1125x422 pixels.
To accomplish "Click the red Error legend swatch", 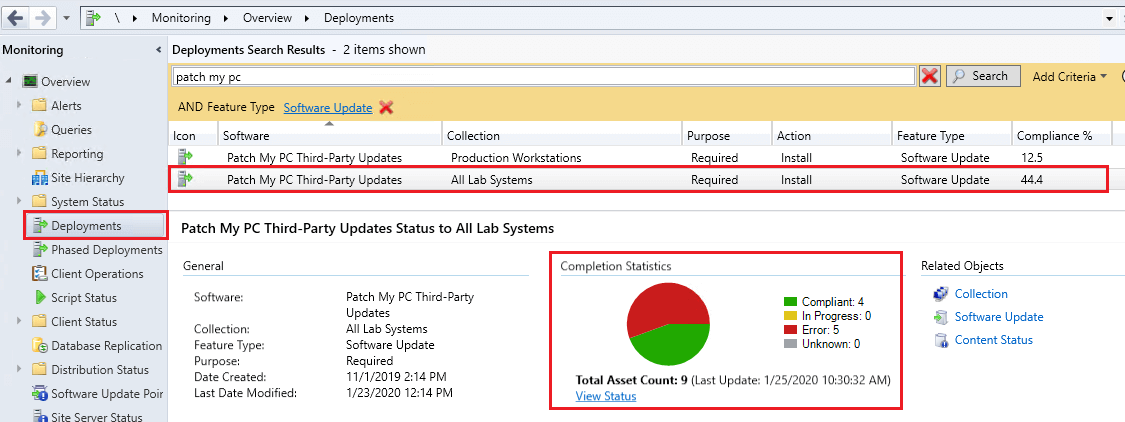I will (790, 330).
